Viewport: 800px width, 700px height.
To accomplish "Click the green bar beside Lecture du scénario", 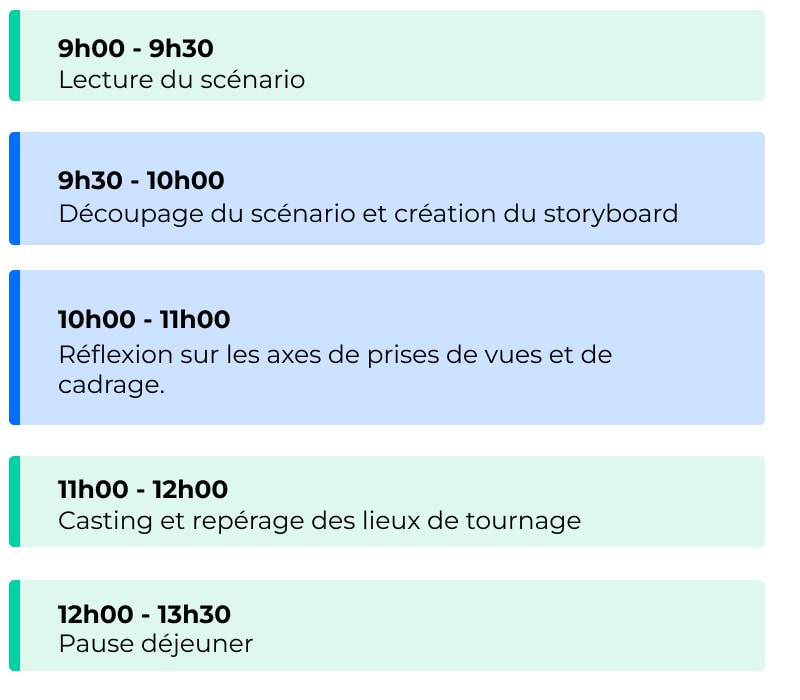I will coord(14,56).
